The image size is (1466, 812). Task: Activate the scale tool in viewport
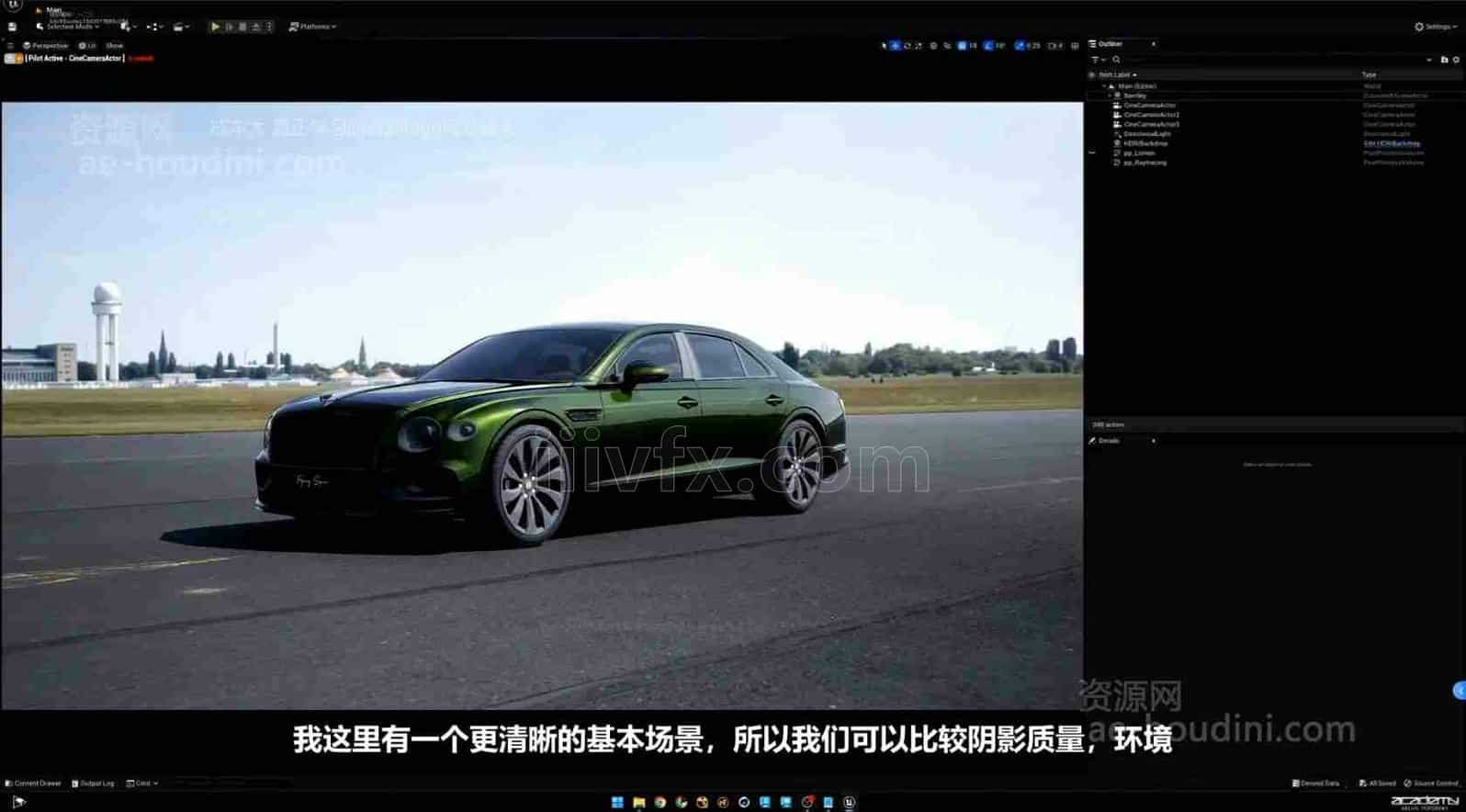919,45
